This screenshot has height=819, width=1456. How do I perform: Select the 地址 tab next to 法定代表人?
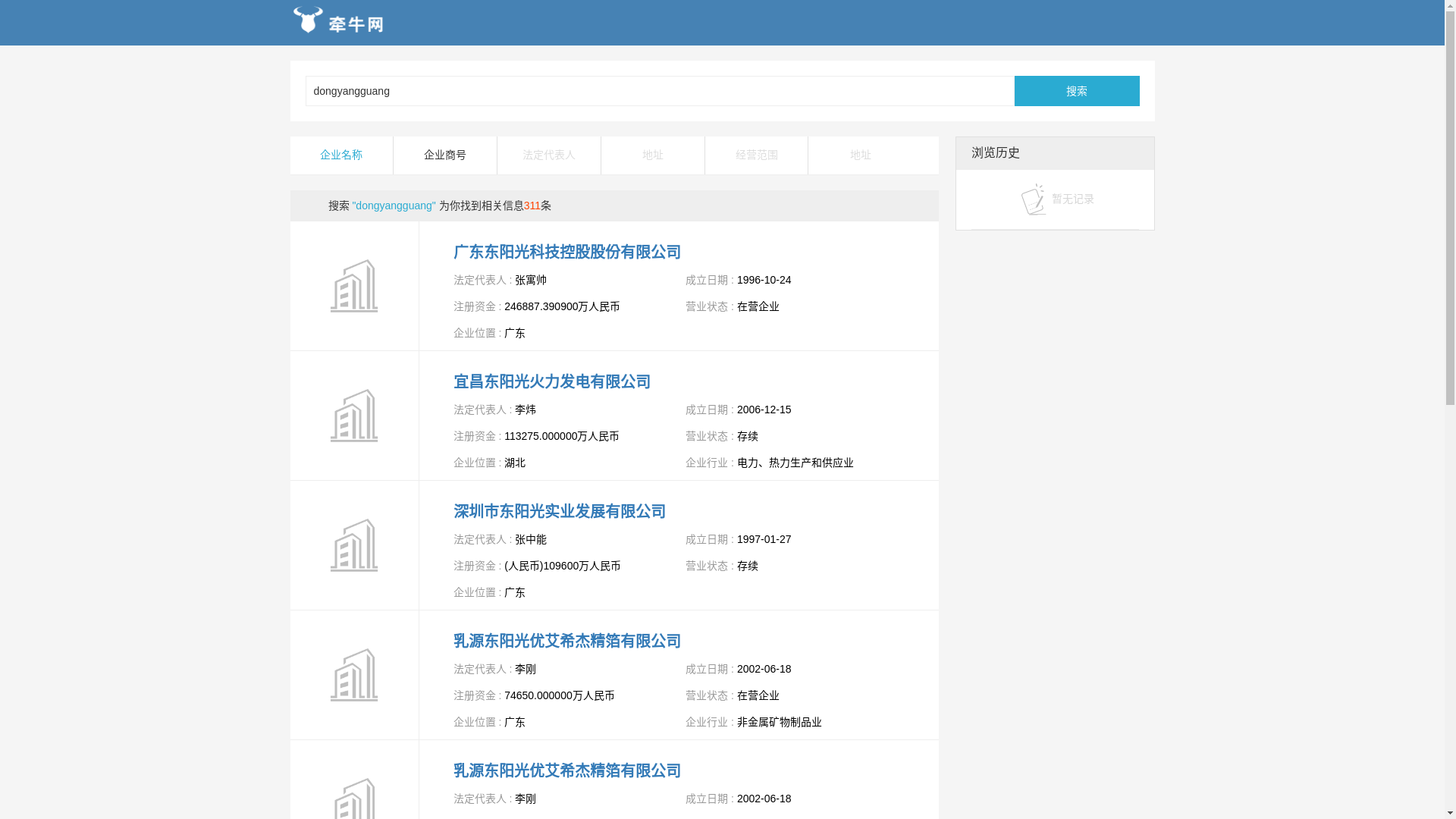pyautogui.click(x=653, y=155)
